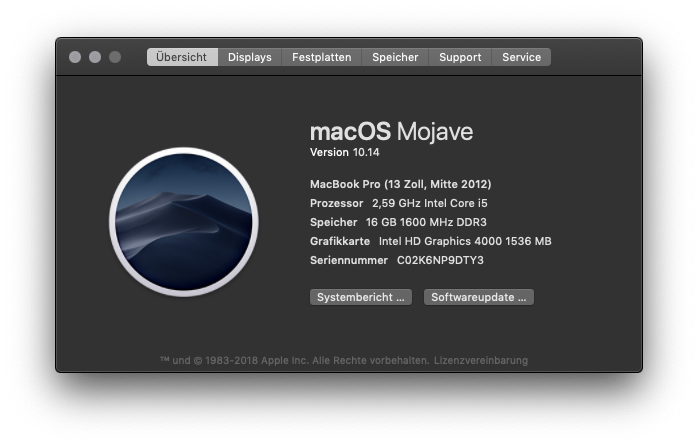Show the Speicher tab
Image resolution: width=698 pixels, height=446 pixels.
pyautogui.click(x=395, y=57)
